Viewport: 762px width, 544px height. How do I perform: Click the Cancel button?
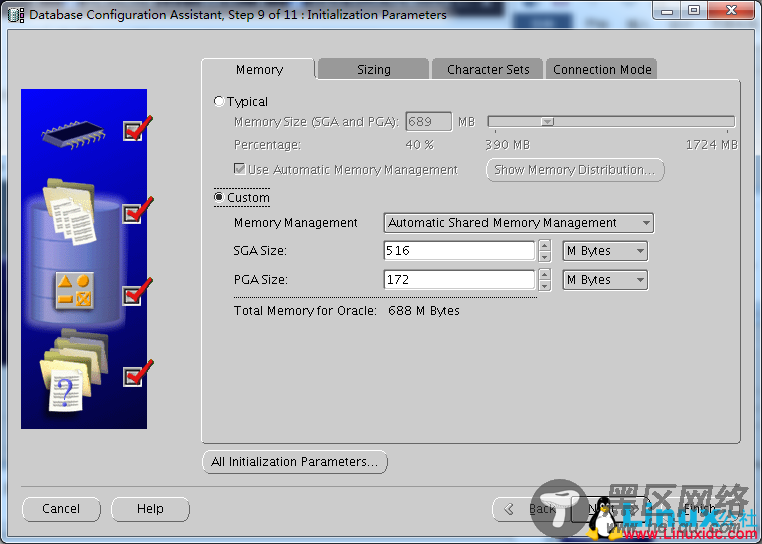61,509
